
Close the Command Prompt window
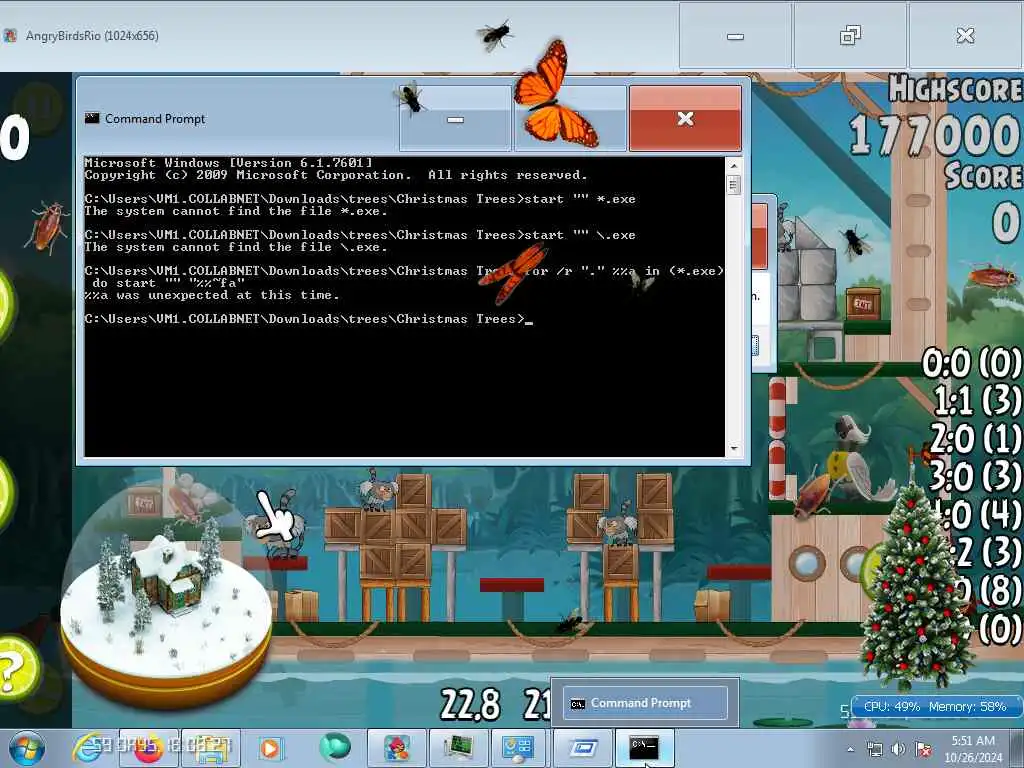685,119
